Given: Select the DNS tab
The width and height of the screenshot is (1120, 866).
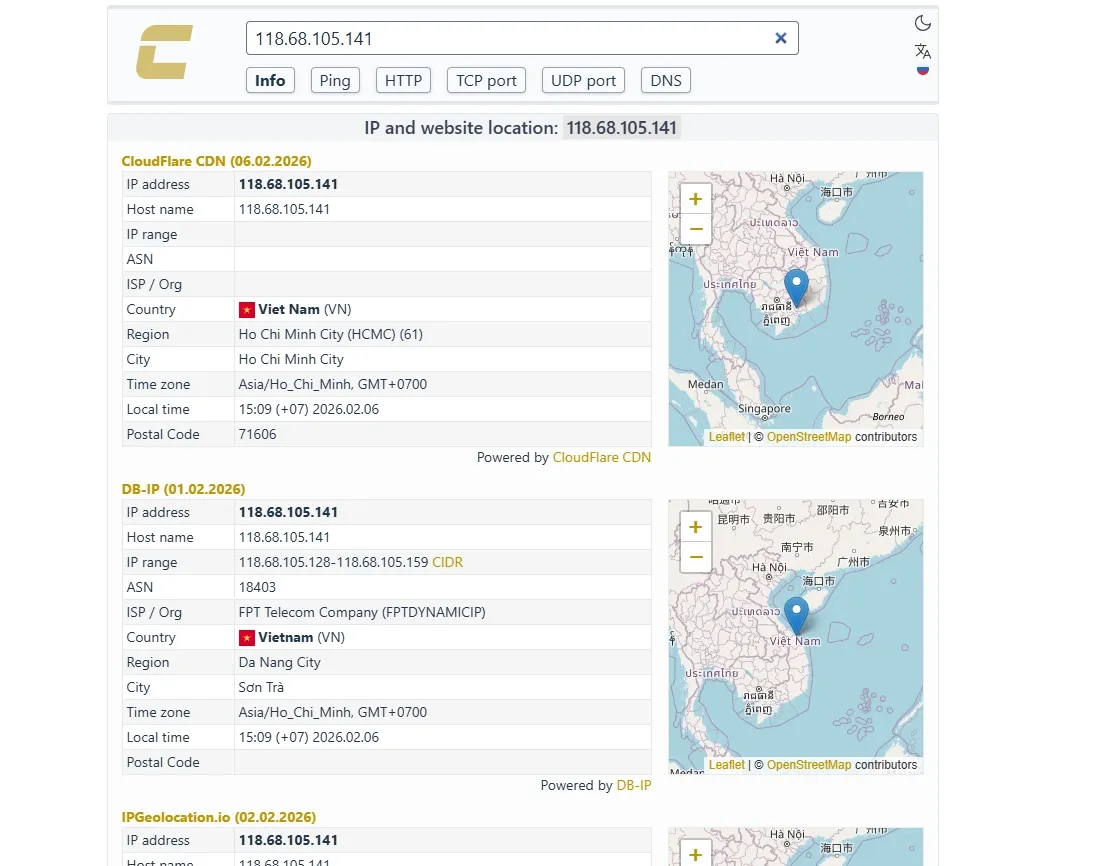Looking at the screenshot, I should (665, 81).
